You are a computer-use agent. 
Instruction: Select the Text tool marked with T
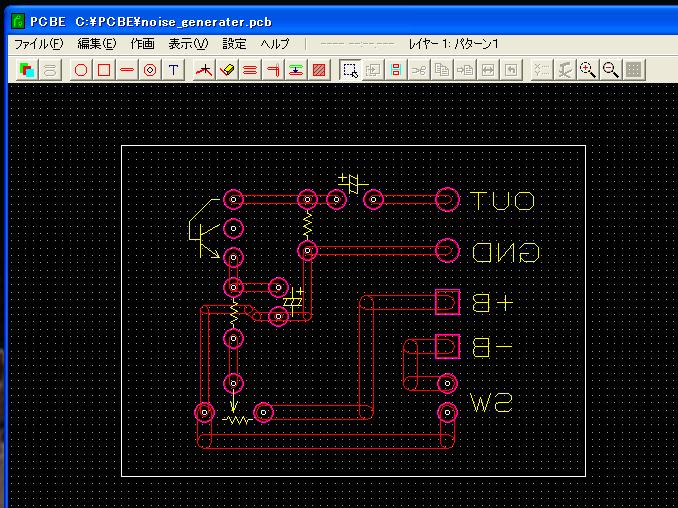(173, 70)
